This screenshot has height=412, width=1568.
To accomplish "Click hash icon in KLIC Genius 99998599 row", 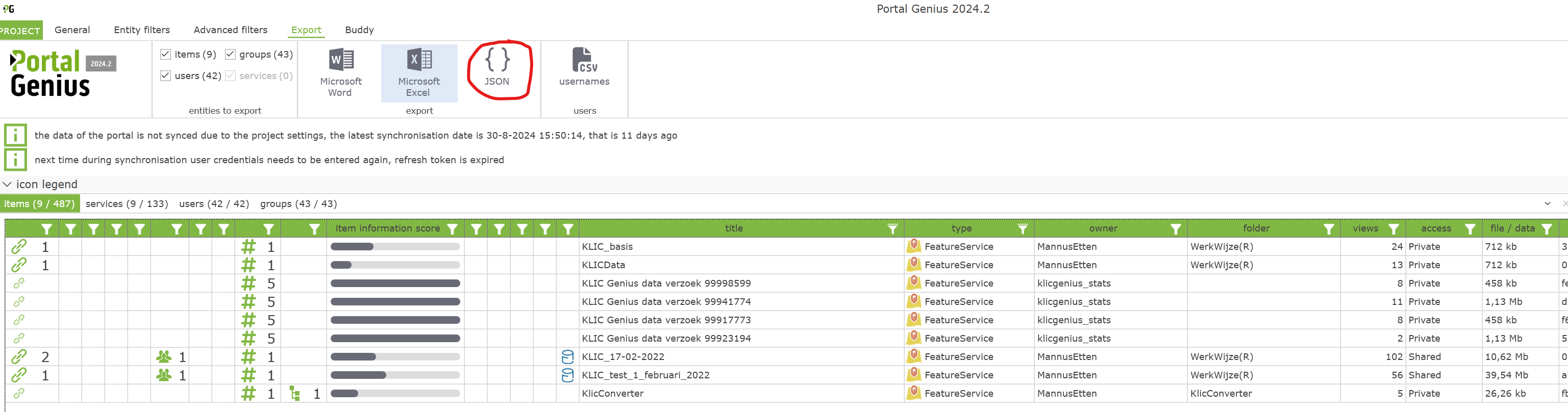I will point(248,284).
